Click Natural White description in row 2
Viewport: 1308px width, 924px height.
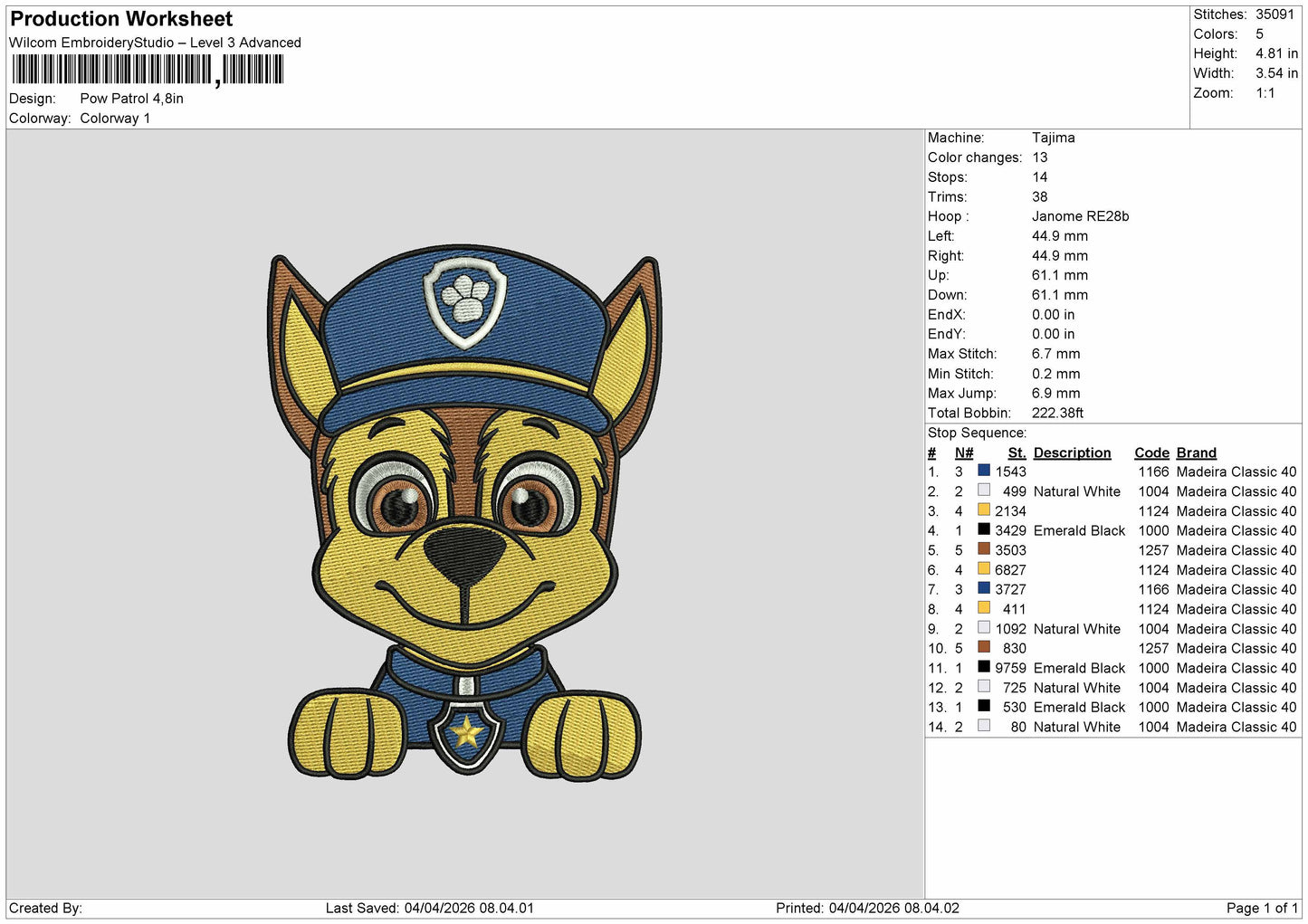1077,491
